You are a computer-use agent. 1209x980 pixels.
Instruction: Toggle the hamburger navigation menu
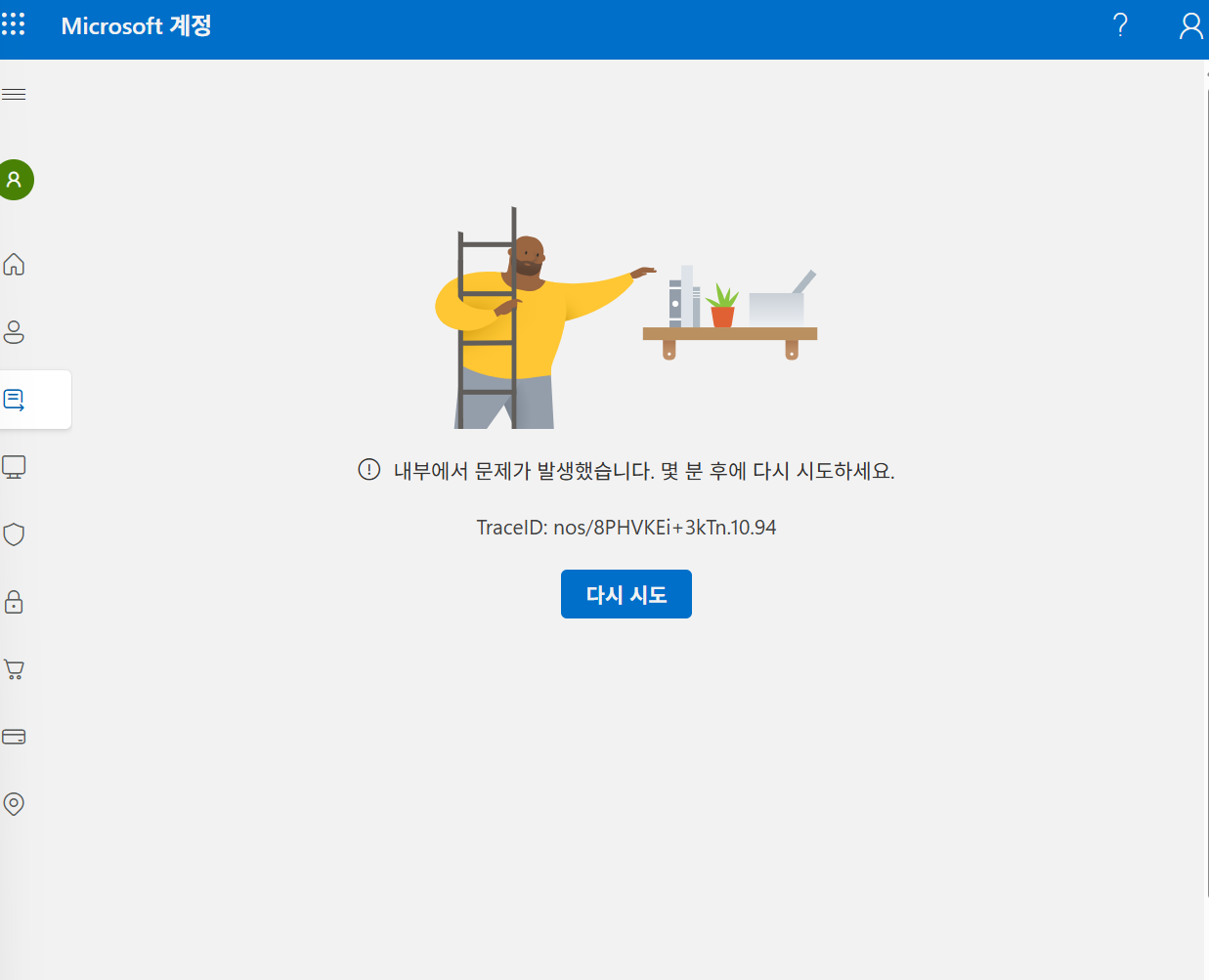[13, 95]
